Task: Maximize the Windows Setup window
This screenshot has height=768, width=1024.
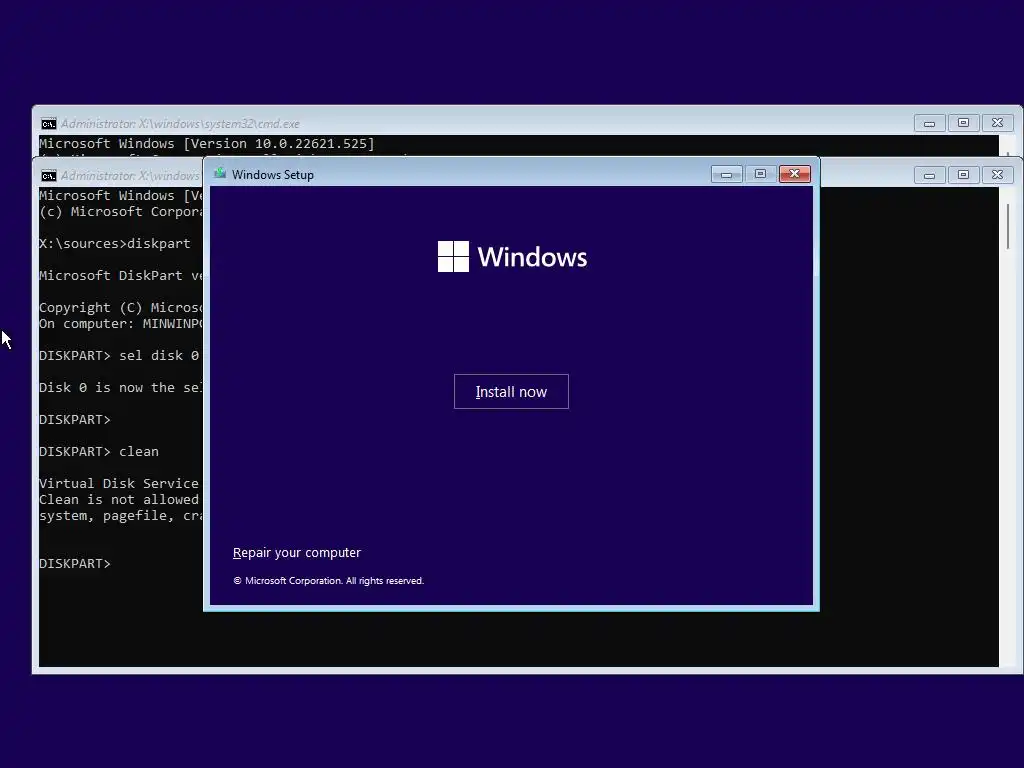Action: coord(760,174)
